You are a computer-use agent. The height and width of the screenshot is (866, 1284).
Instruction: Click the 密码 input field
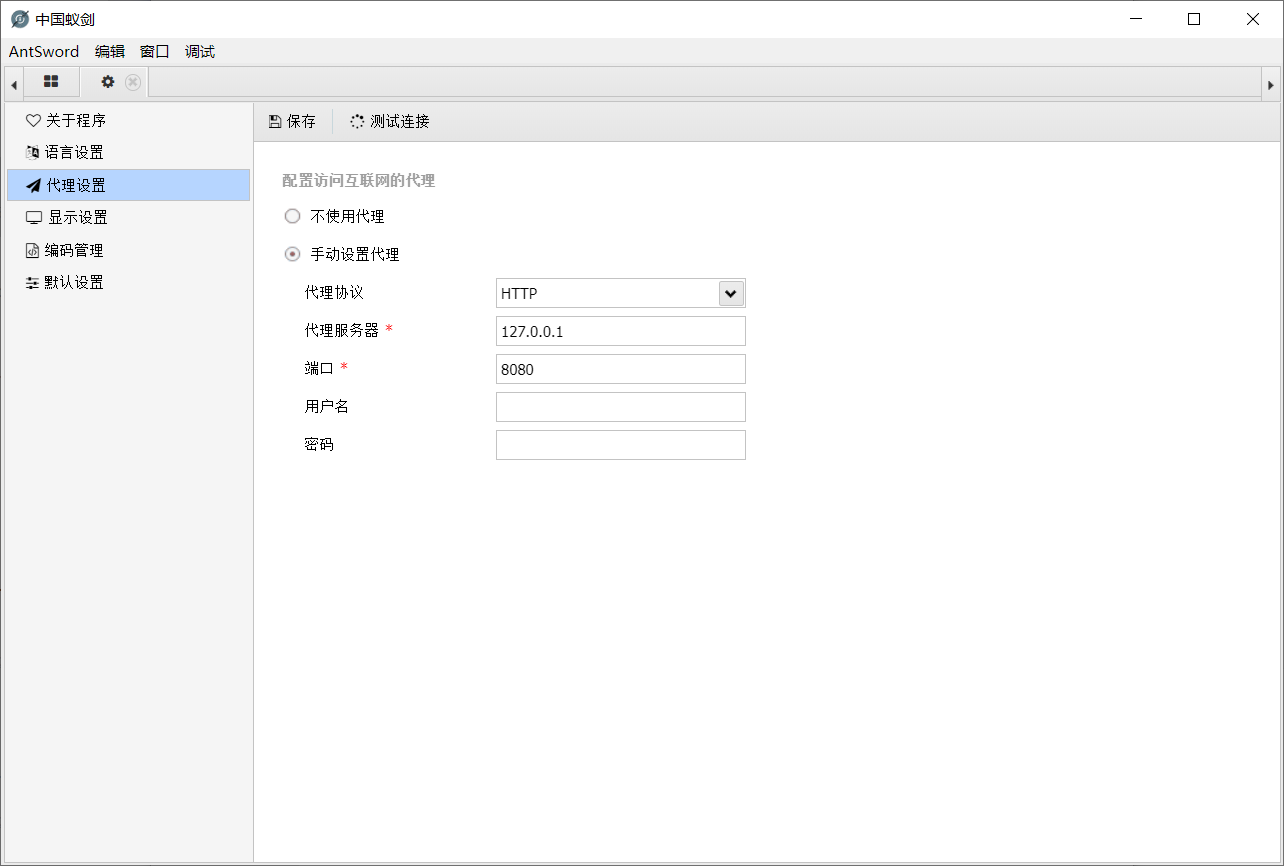tap(621, 445)
